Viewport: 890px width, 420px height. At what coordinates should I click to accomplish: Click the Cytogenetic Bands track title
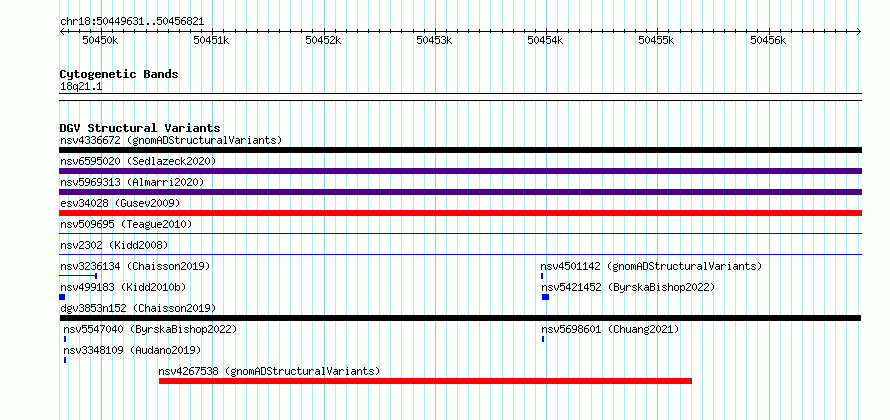pyautogui.click(x=119, y=74)
